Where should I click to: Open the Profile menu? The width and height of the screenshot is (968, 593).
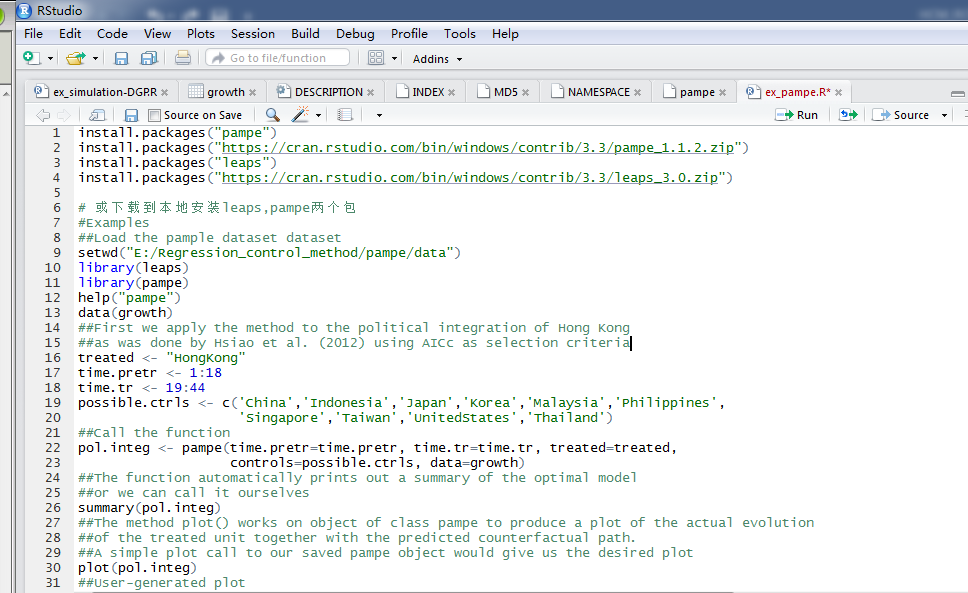click(409, 34)
